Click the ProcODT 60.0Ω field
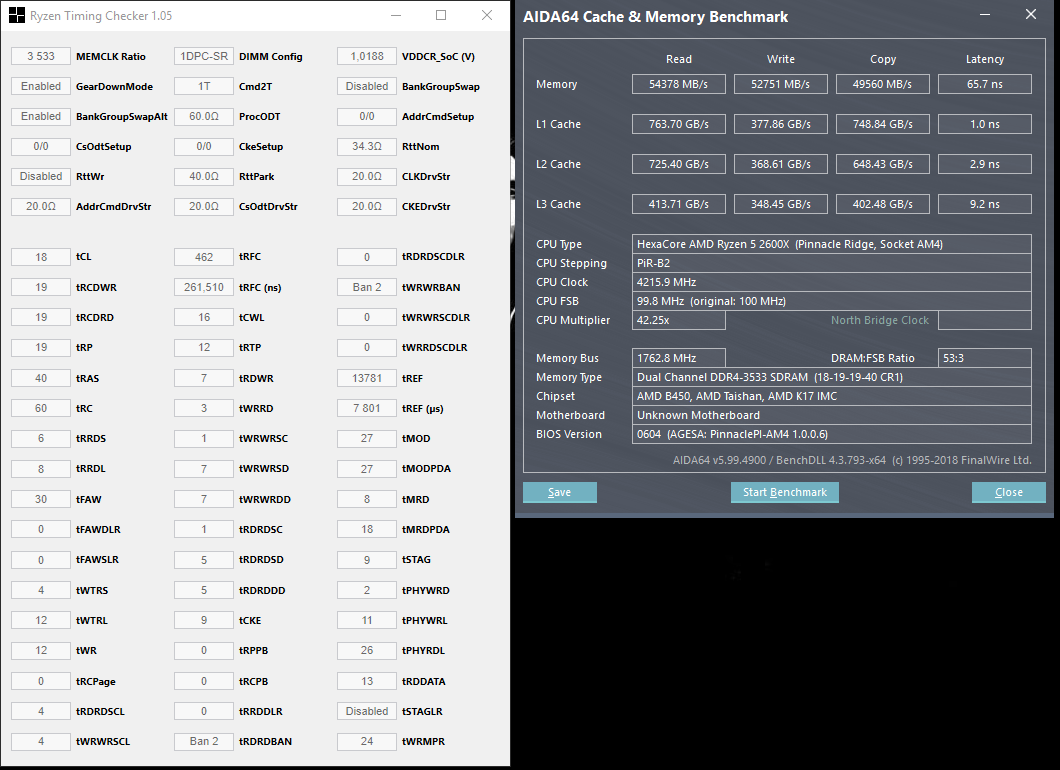Image resolution: width=1060 pixels, height=770 pixels. tap(203, 116)
